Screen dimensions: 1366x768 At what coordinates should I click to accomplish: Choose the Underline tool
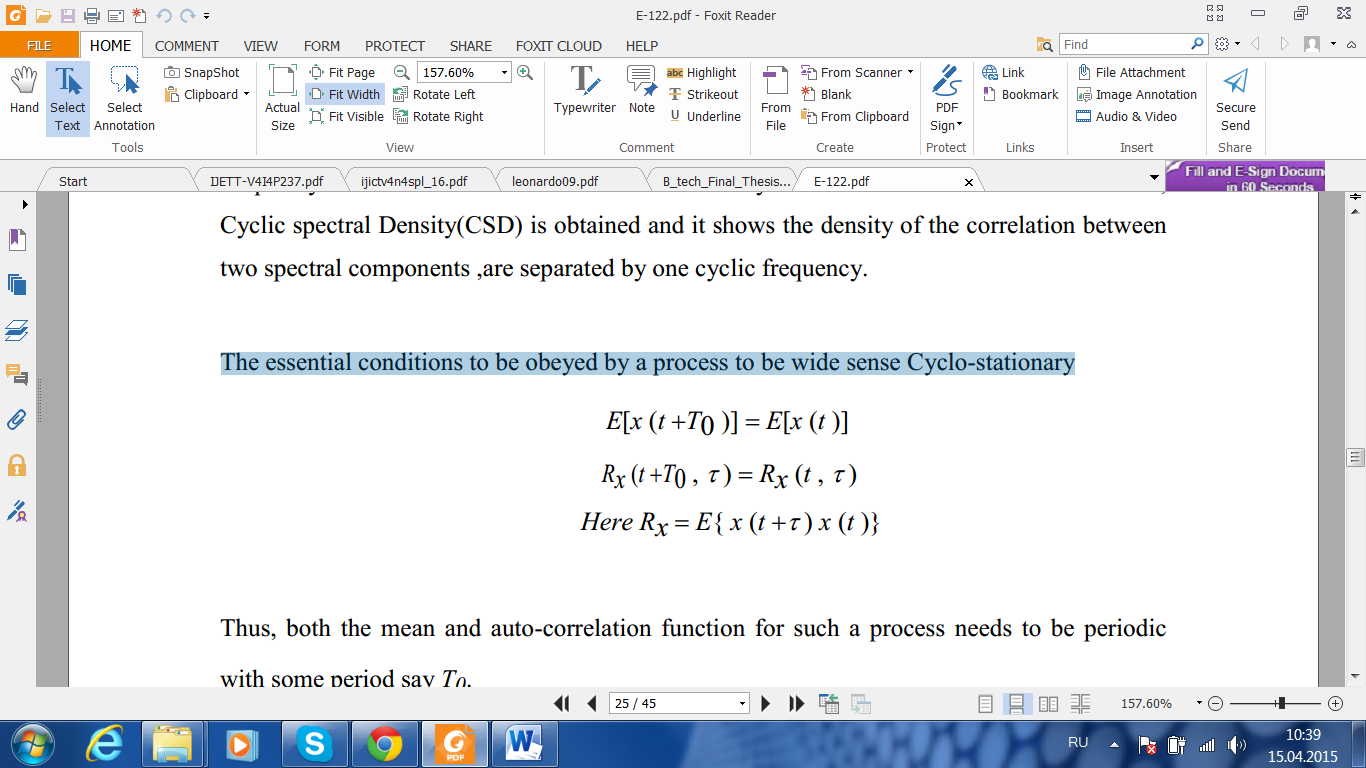(x=705, y=116)
